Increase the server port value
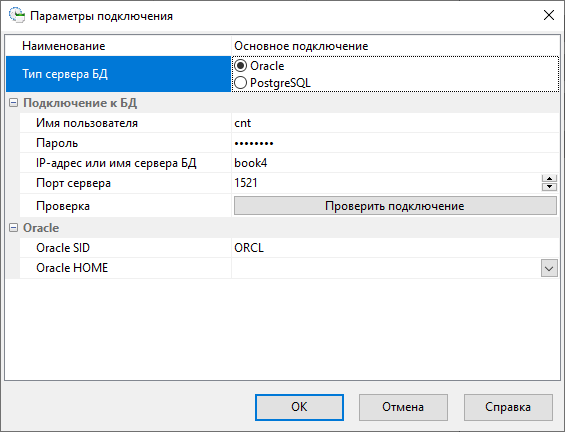 click(549, 179)
